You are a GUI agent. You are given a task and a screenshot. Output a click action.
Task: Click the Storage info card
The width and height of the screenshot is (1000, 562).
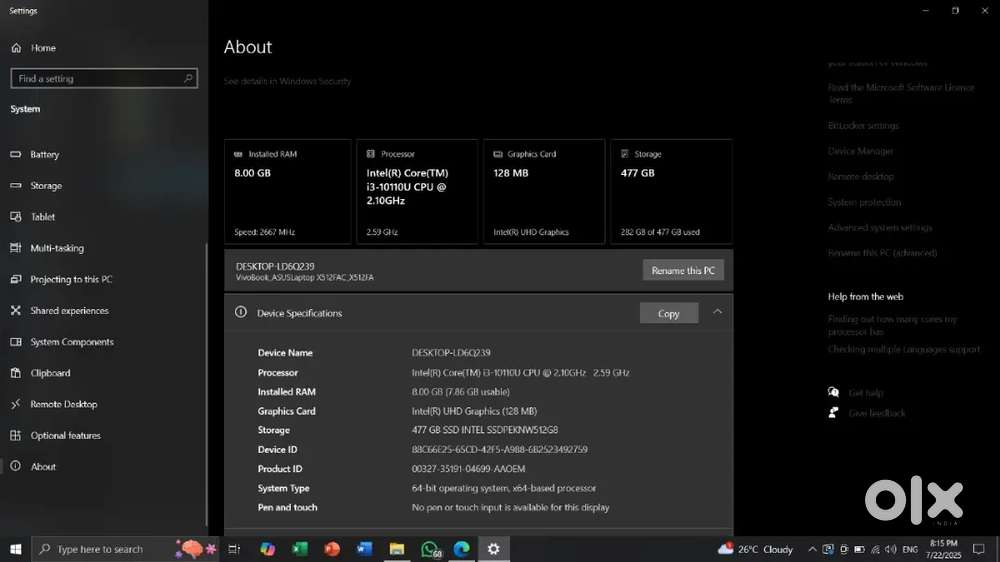click(x=671, y=192)
